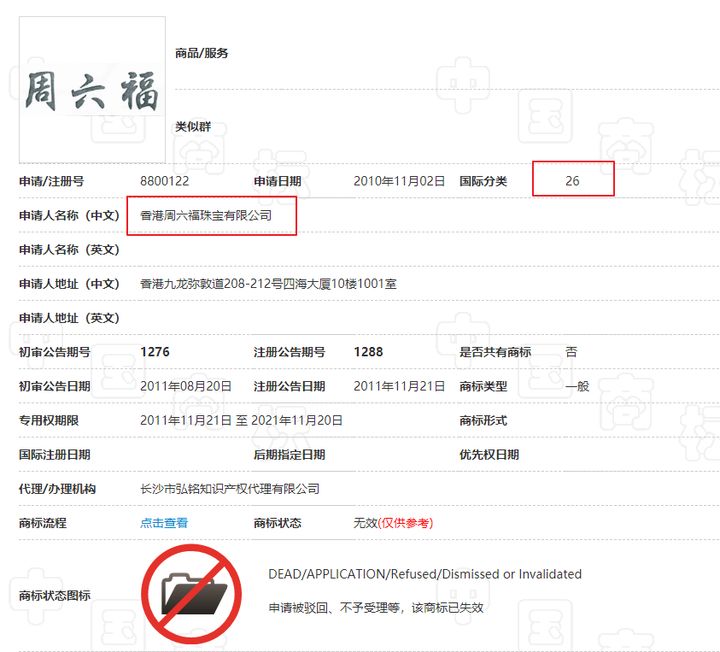Viewport: 720px width, 652px height.
Task: Click the exclusive right period date range
Action: (241, 420)
